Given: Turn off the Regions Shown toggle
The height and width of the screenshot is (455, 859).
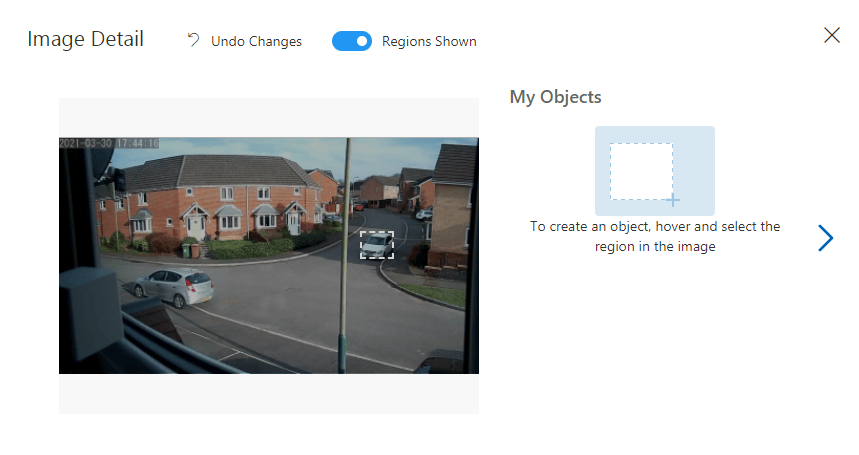Looking at the screenshot, I should click(352, 41).
